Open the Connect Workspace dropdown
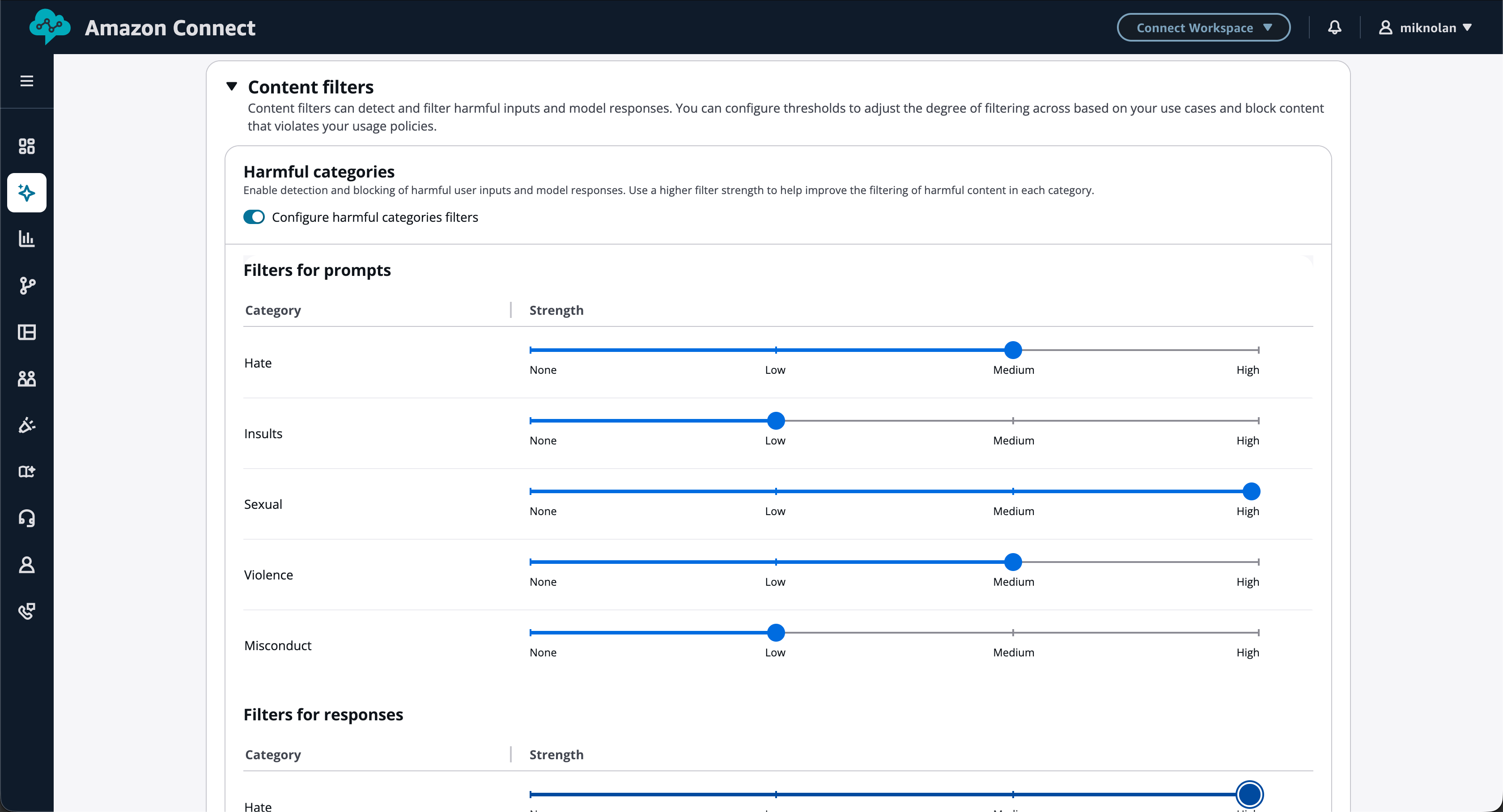This screenshot has height=812, width=1503. (x=1203, y=27)
